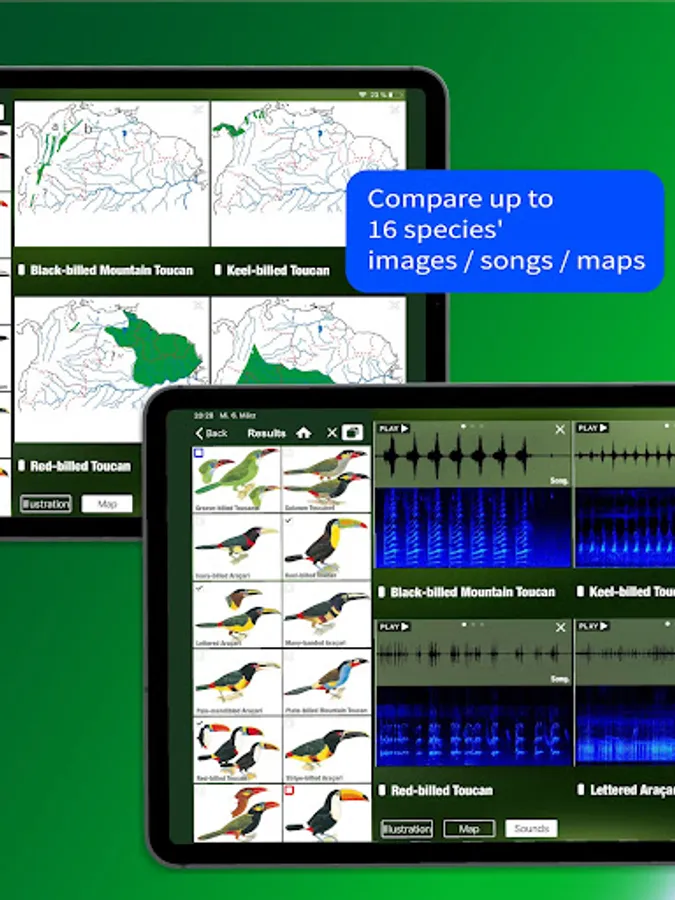
Task: Click Red-billed Toucan label on back tablet
Action: (80, 466)
